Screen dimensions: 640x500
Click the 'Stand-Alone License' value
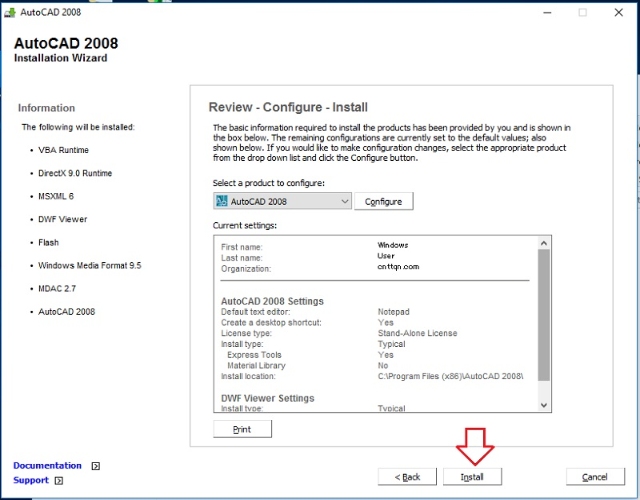[x=417, y=333]
